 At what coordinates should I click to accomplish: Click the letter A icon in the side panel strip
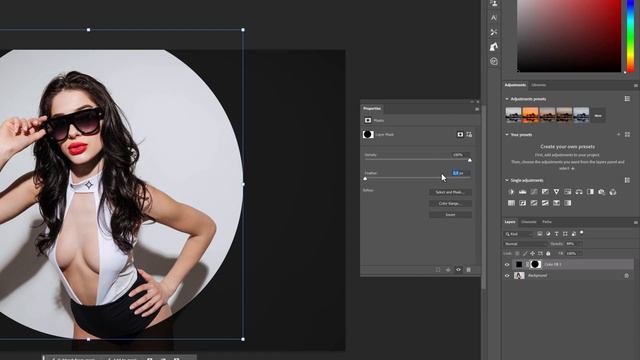pyautogui.click(x=494, y=18)
